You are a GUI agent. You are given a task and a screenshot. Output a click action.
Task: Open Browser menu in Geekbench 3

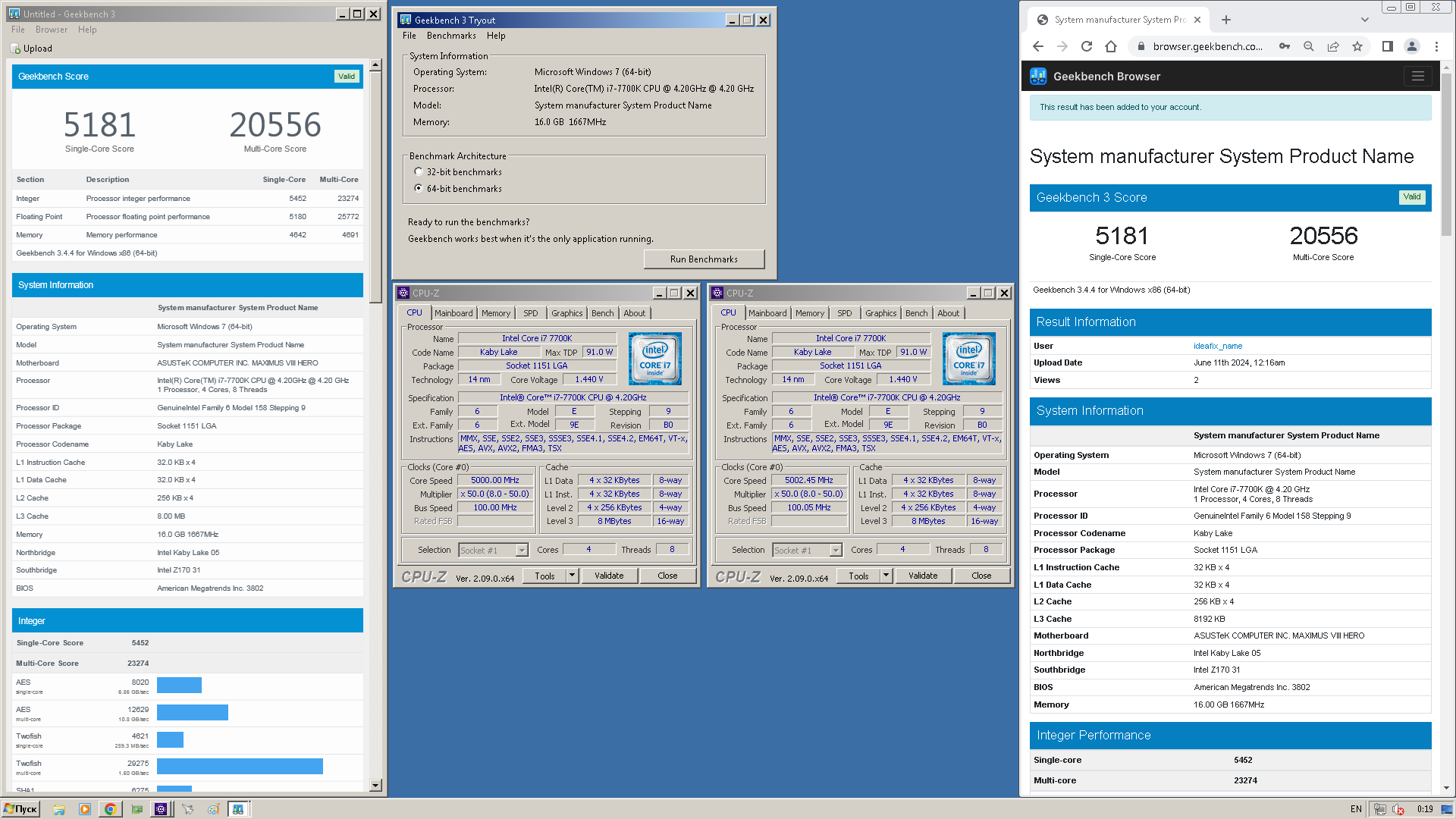(52, 30)
